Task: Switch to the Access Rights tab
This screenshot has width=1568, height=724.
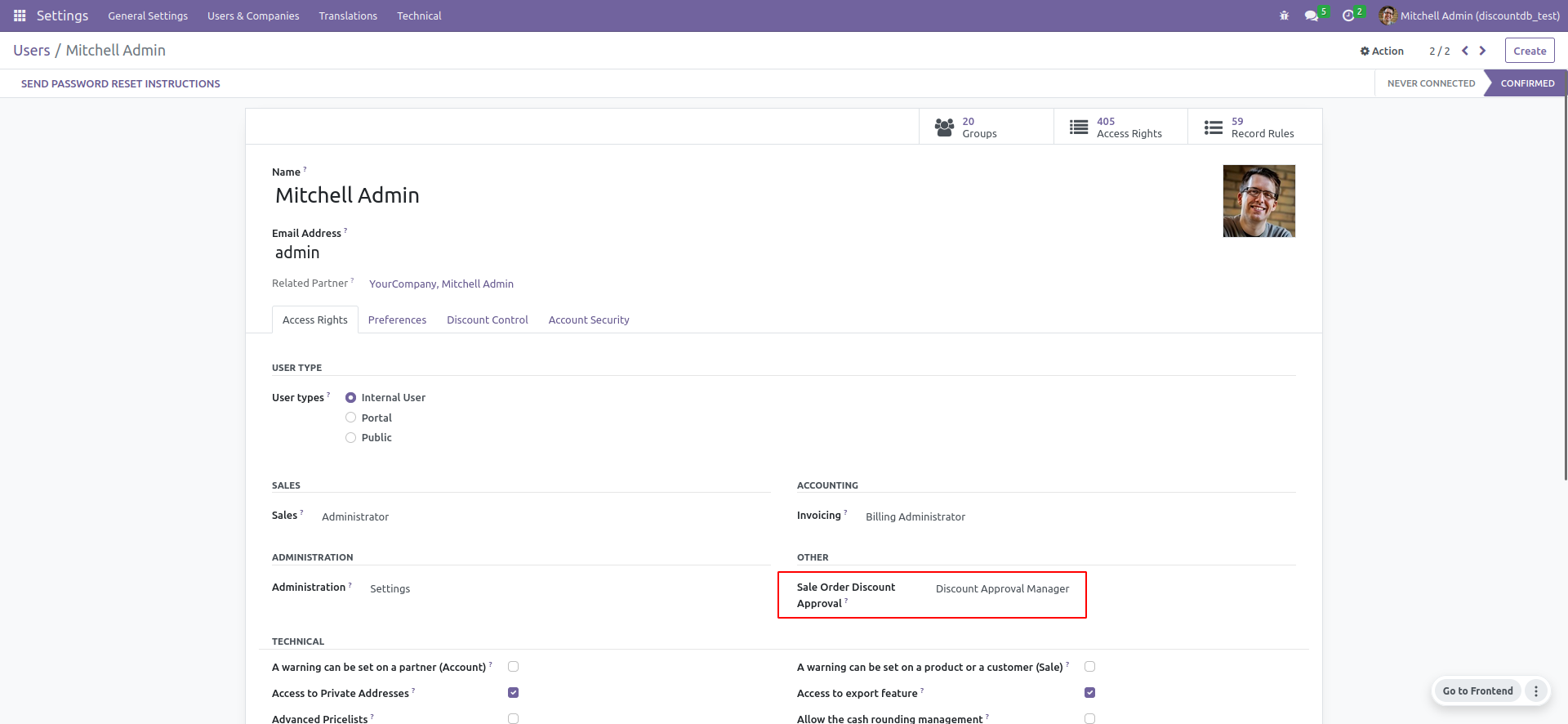Action: pyautogui.click(x=315, y=320)
